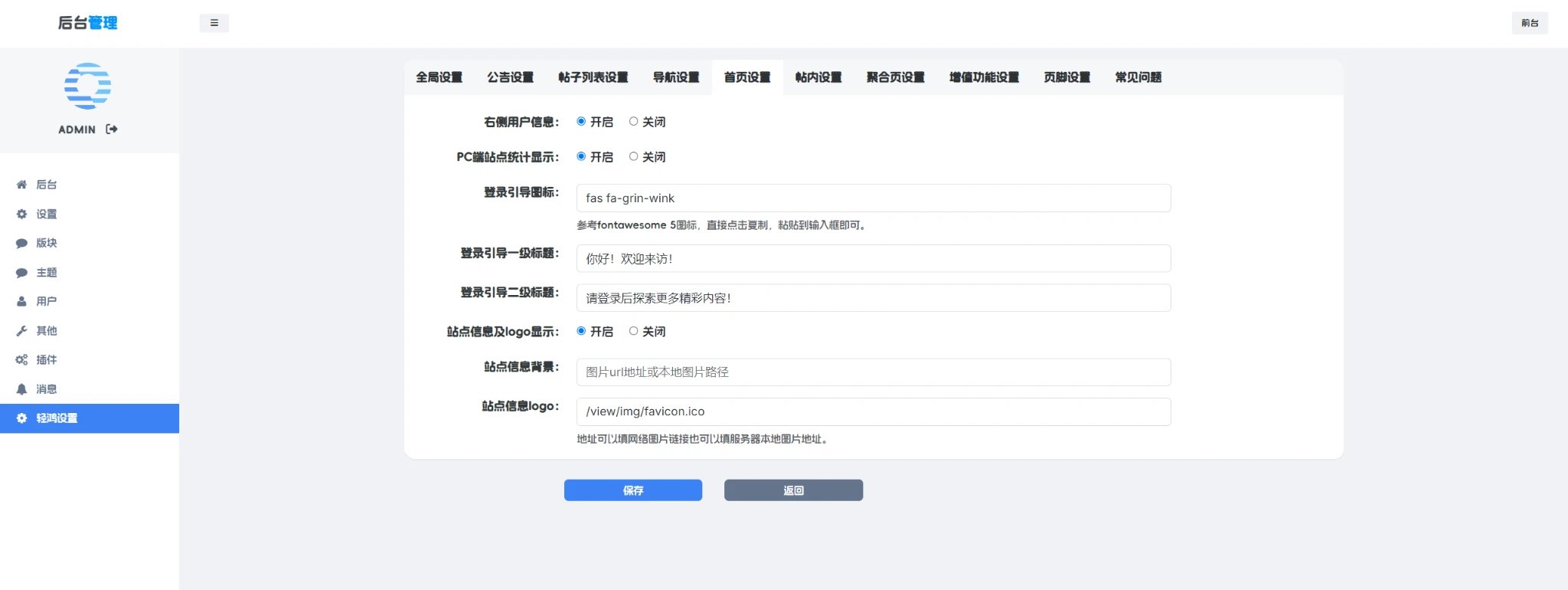Click the gray 返回 button
This screenshot has width=1568, height=590.
(794, 490)
